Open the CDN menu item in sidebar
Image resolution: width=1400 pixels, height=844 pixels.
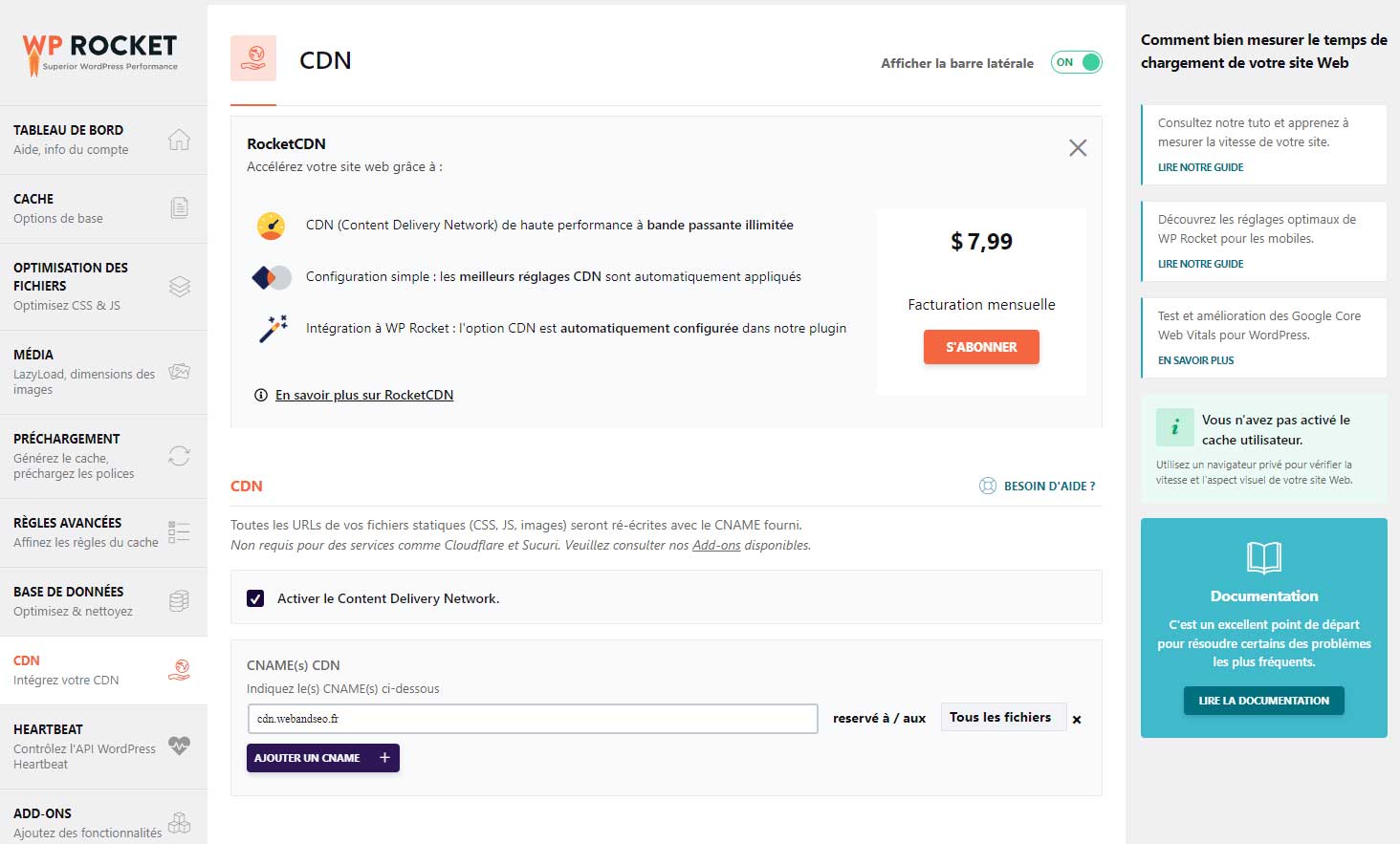tap(67, 670)
